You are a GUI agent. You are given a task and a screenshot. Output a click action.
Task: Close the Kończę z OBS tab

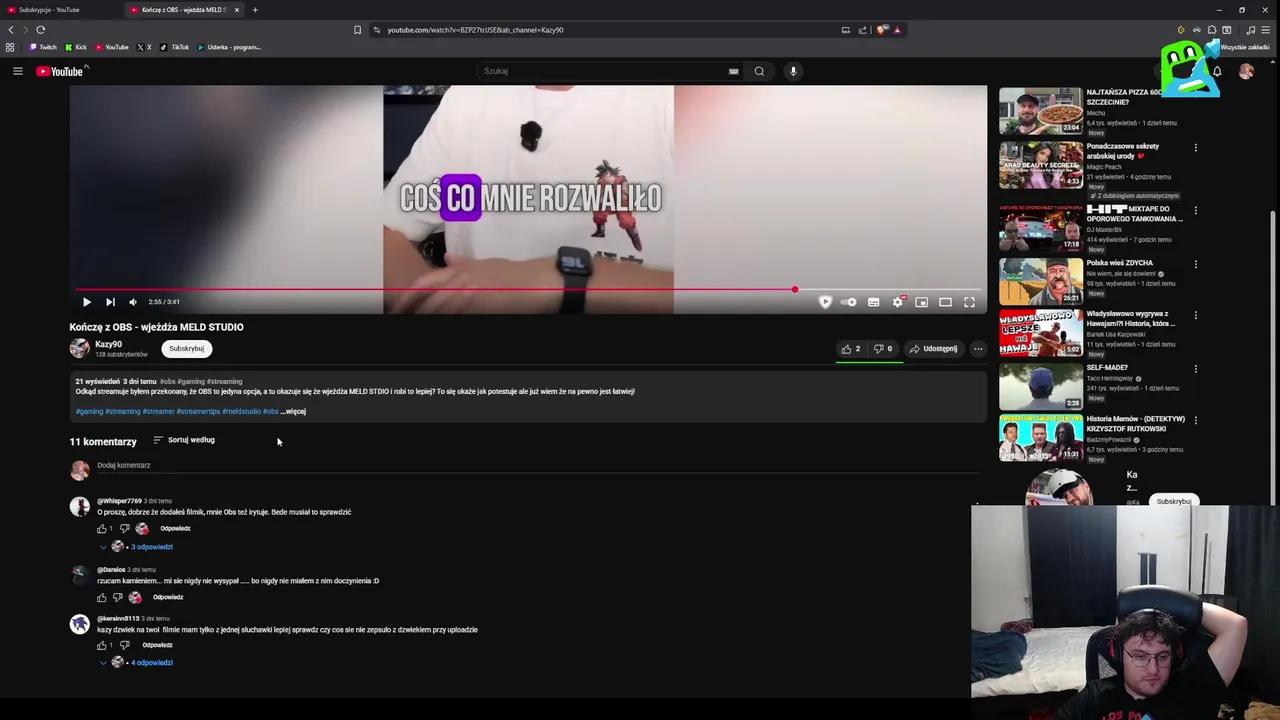236,10
